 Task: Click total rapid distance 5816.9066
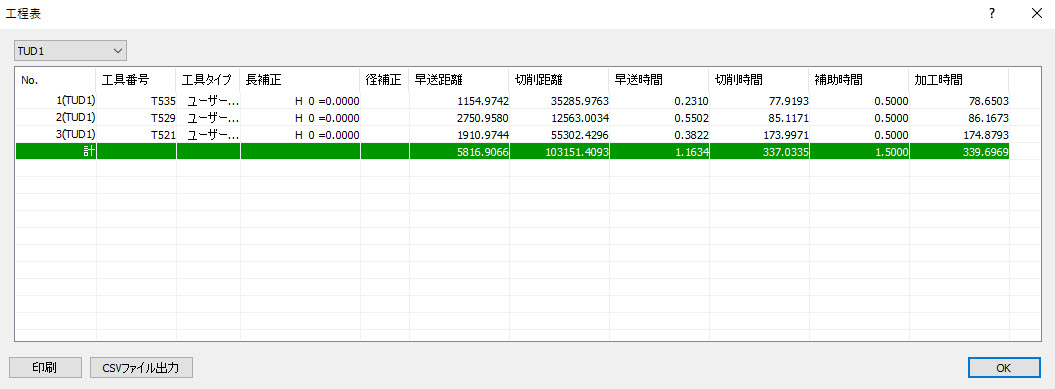click(x=482, y=152)
